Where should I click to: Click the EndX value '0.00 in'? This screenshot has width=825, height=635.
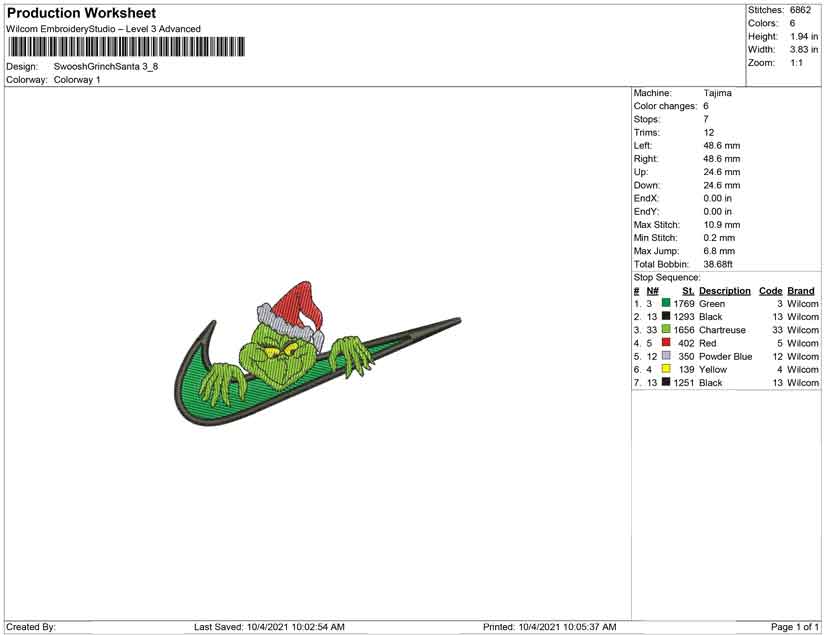pyautogui.click(x=718, y=198)
